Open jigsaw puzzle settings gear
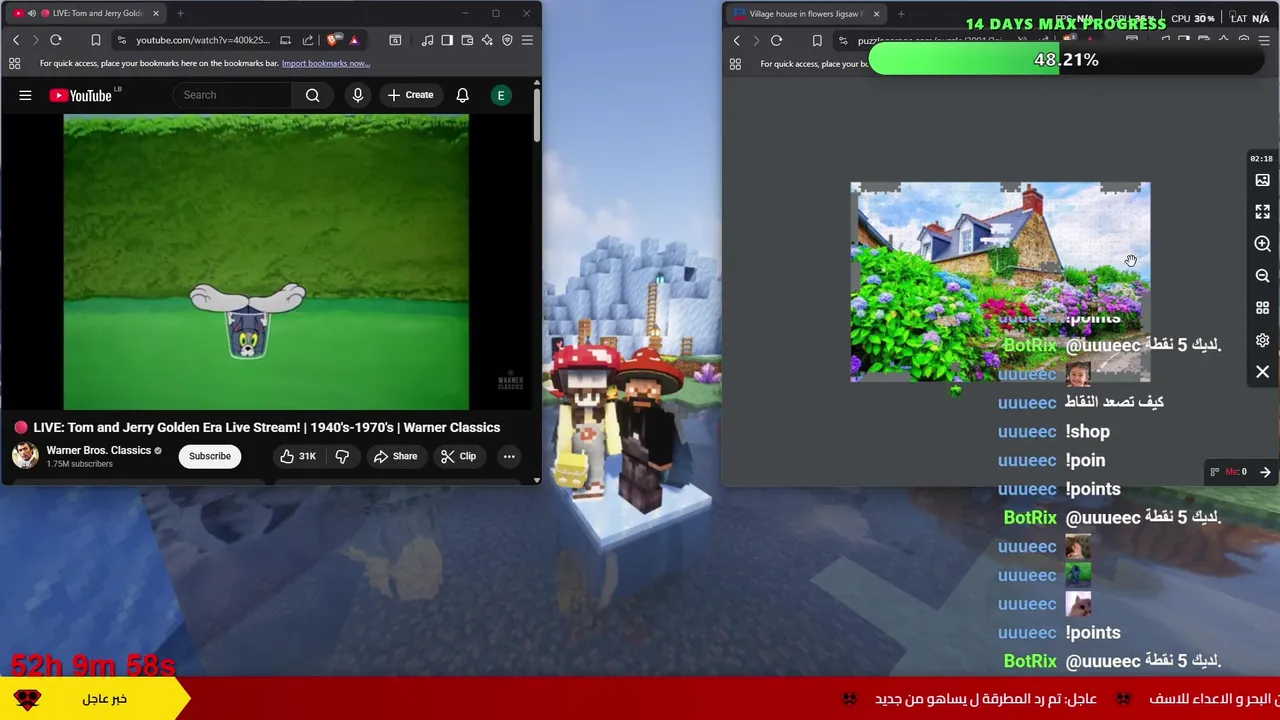Image resolution: width=1280 pixels, height=720 pixels. [x=1262, y=340]
